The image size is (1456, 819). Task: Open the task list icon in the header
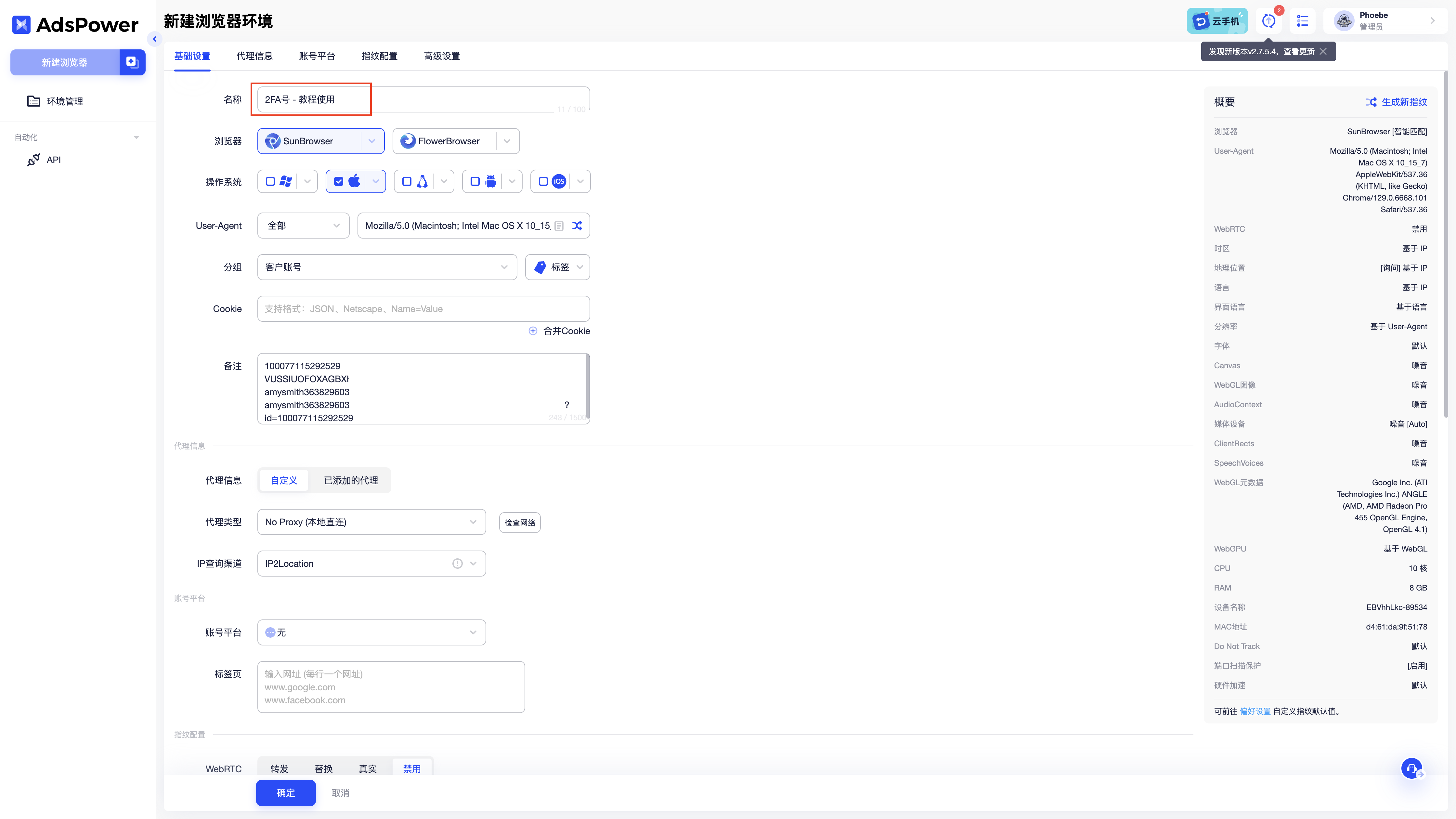point(1302,21)
